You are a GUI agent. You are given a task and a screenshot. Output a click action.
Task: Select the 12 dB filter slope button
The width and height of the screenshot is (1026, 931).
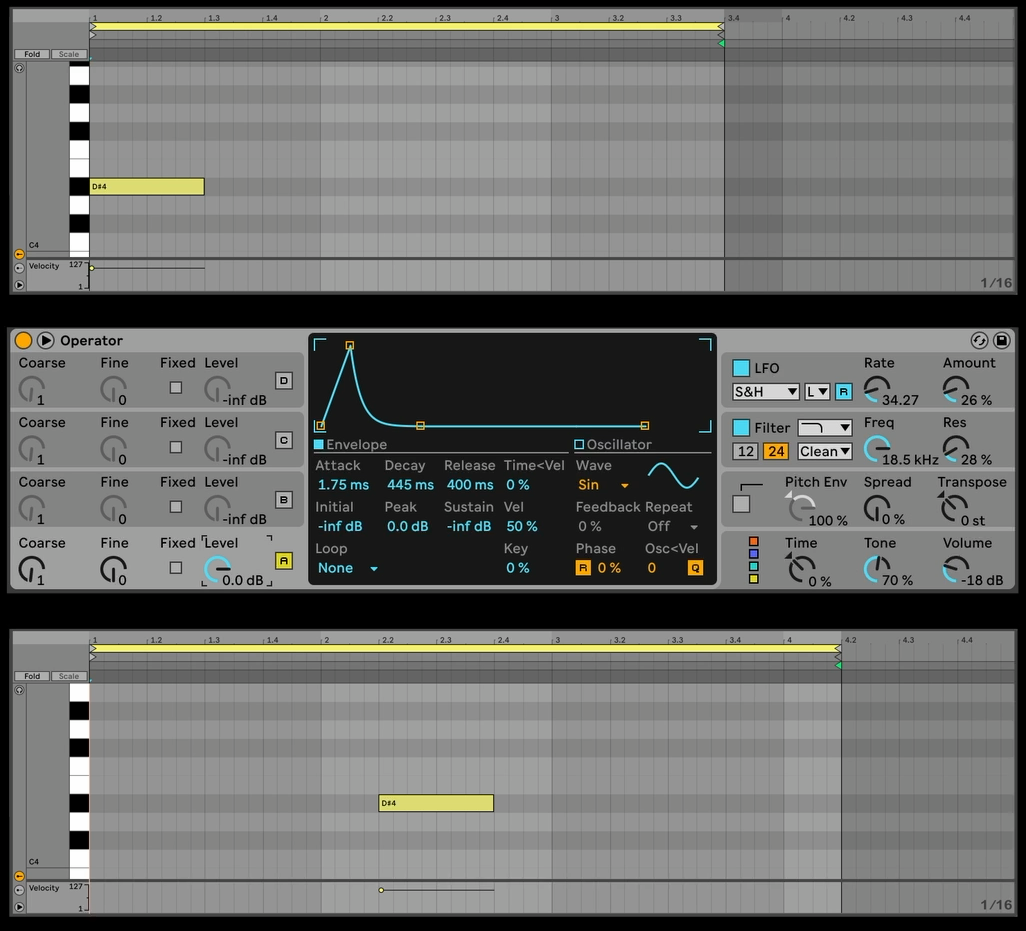click(x=746, y=452)
